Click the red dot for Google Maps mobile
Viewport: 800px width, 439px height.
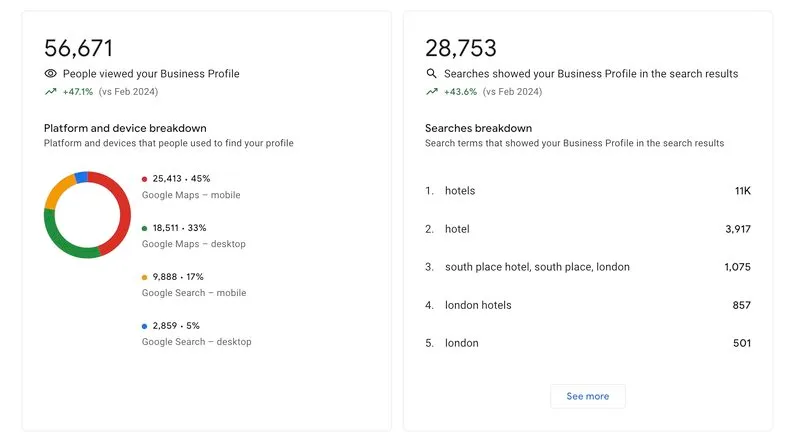coord(145,179)
